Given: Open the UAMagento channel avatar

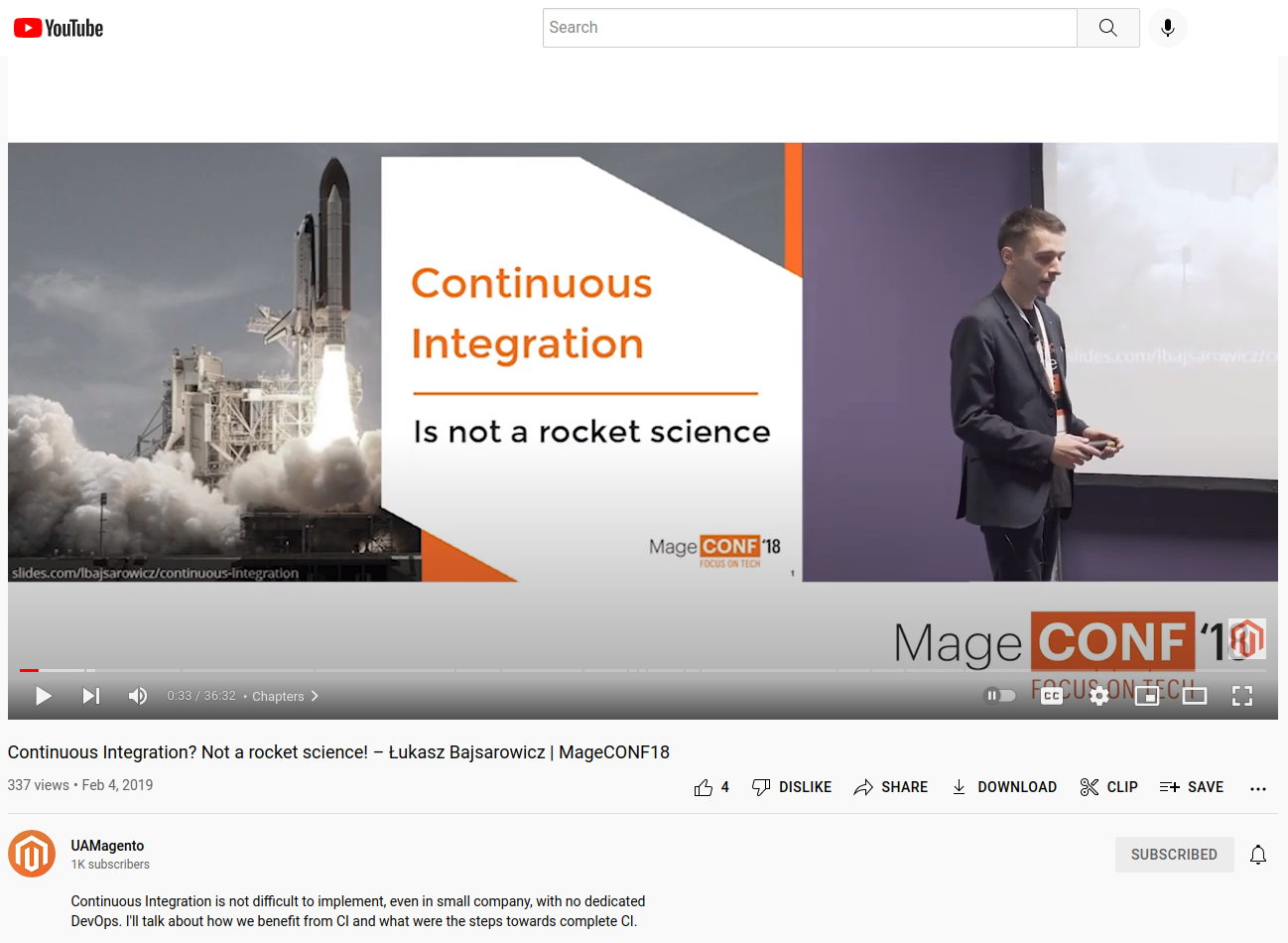Looking at the screenshot, I should [32, 854].
